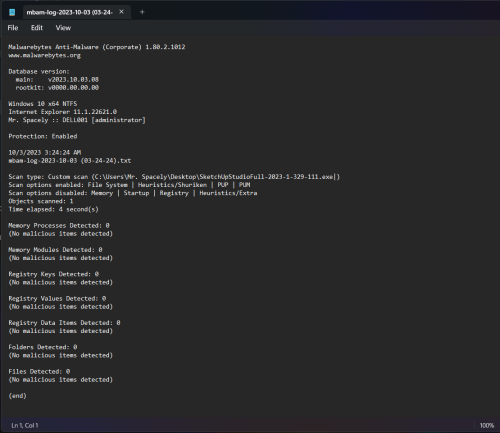Click the 'Scan options enabled' line
Screen dimensions: 500x433
click(129, 185)
